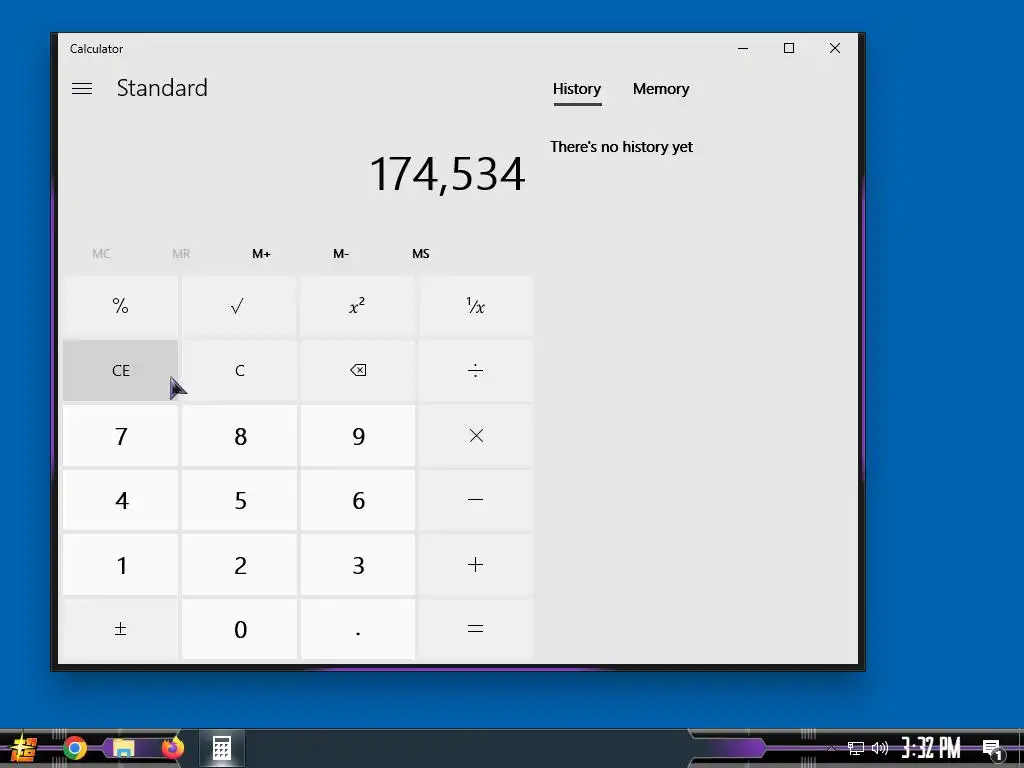Clear entry with the CE button
The height and width of the screenshot is (768, 1024).
pyautogui.click(x=120, y=370)
